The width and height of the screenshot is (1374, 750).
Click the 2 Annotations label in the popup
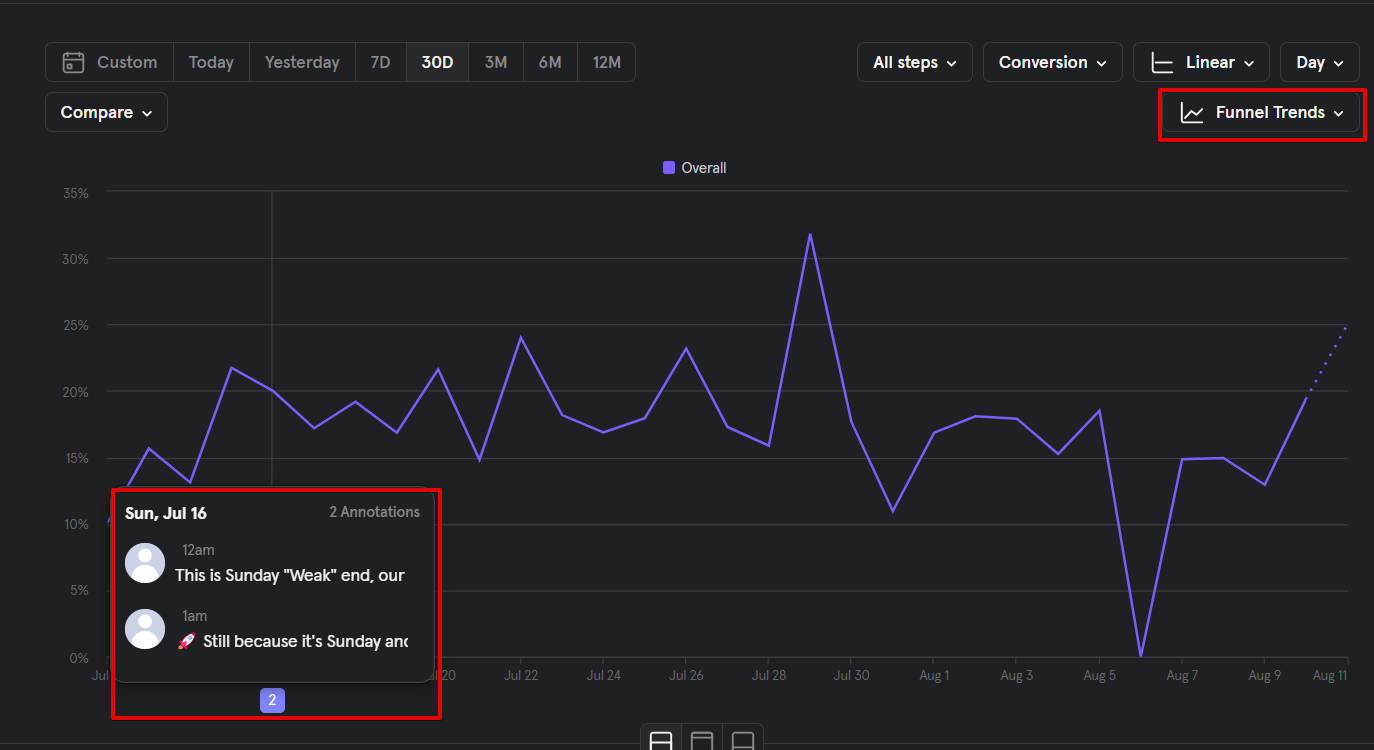coord(374,511)
